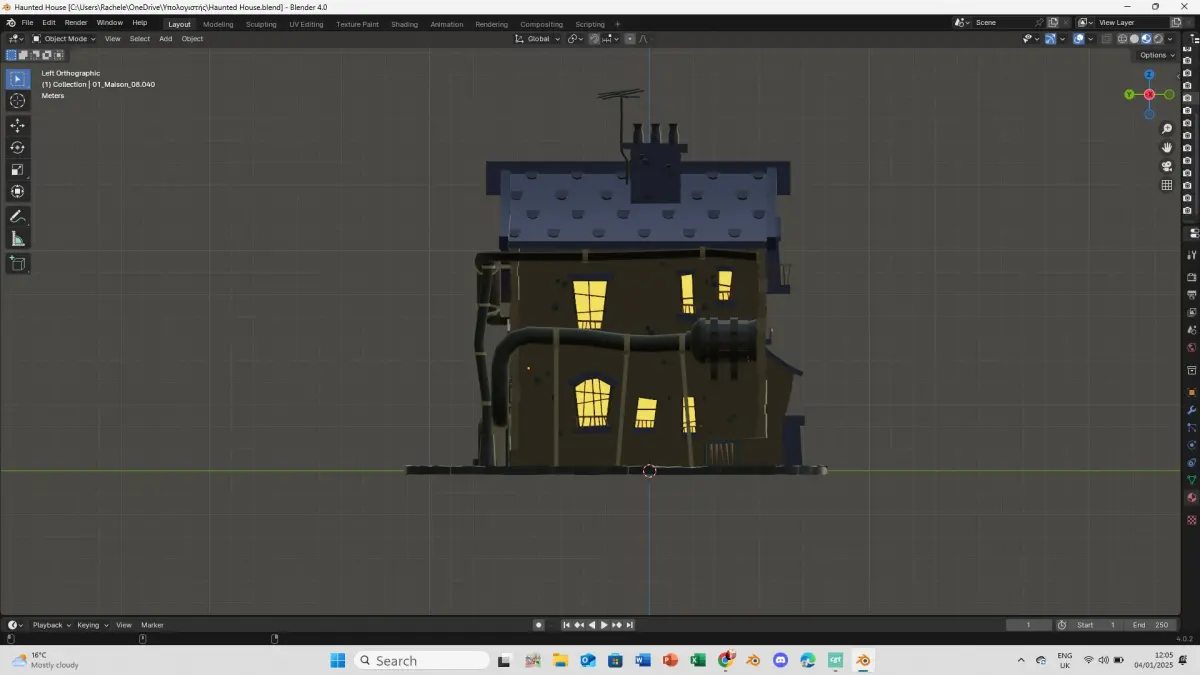Switch to the Modeling workspace tab
This screenshot has height=675, width=1200.
tap(218, 24)
